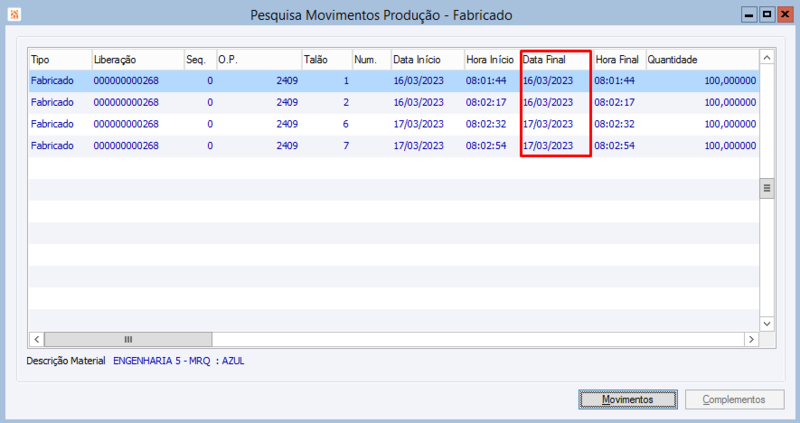Click the disabled Complementos button
Image resolution: width=800 pixels, height=423 pixels.
[734, 400]
